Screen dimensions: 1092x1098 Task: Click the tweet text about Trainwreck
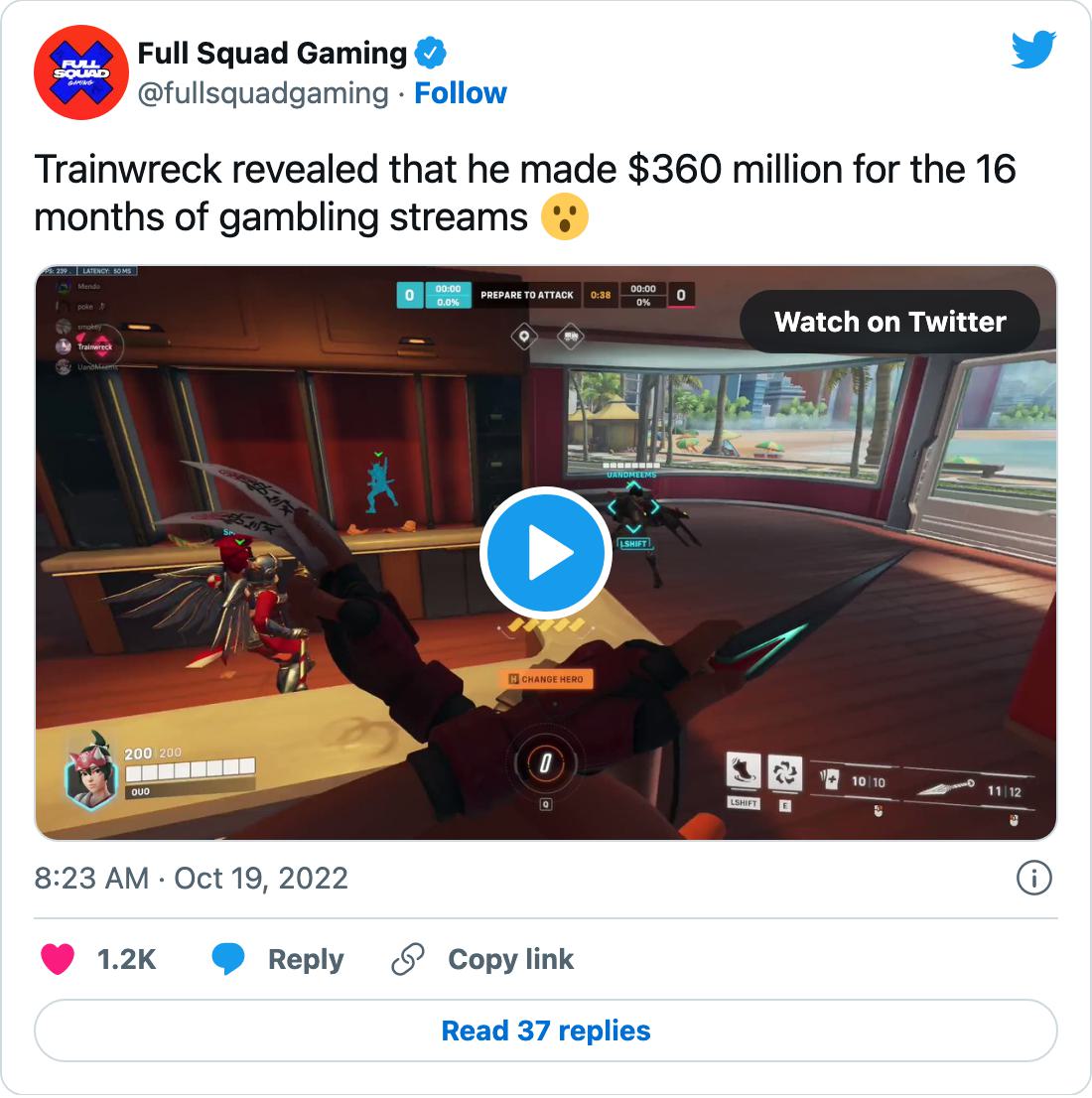pos(524,194)
